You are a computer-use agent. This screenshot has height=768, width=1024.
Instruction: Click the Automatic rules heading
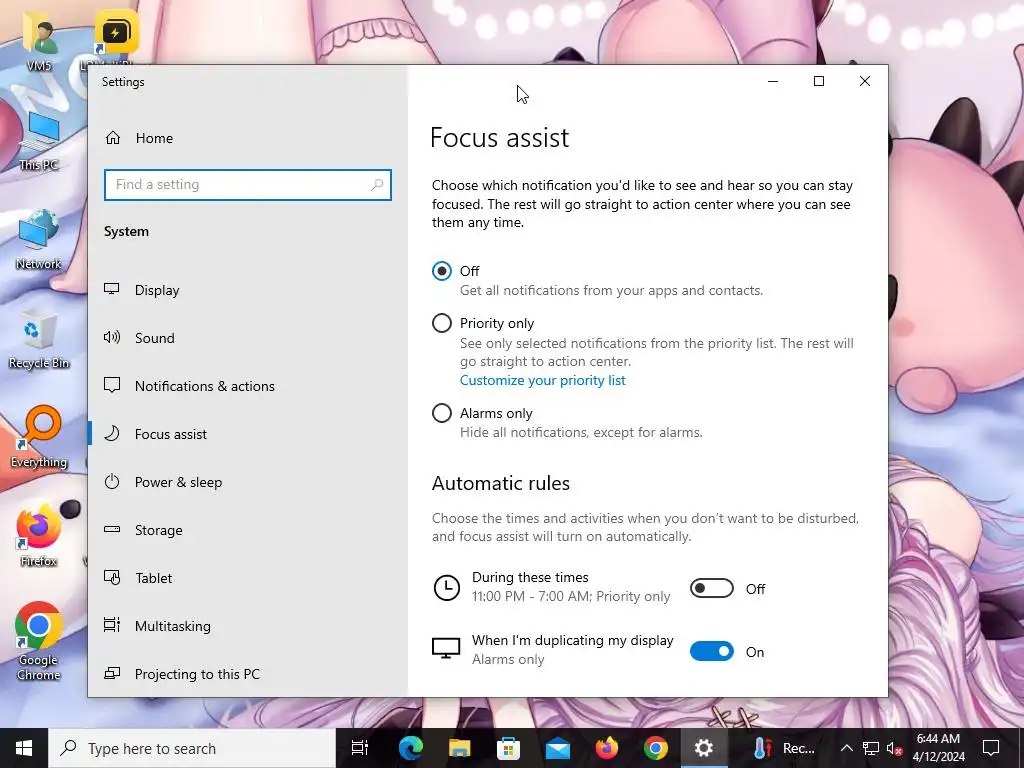(x=501, y=483)
